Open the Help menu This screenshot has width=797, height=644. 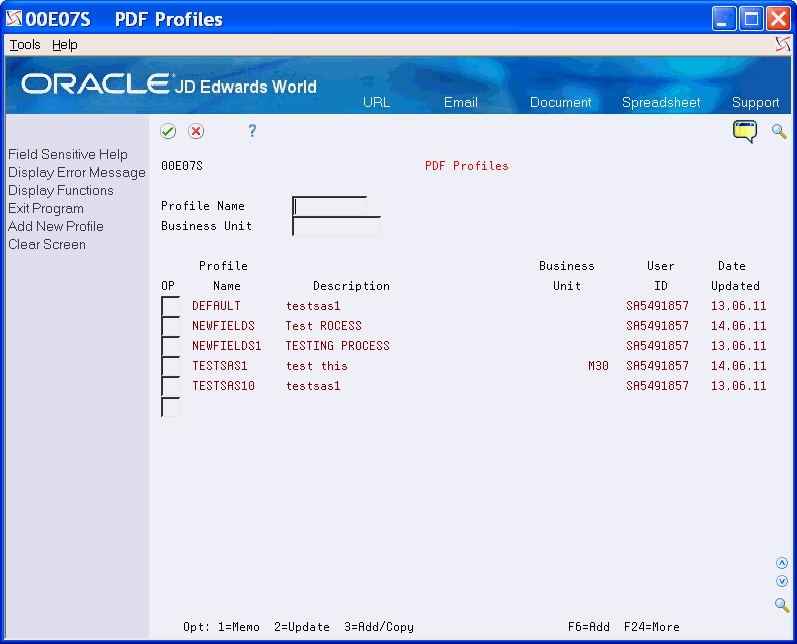tap(65, 45)
